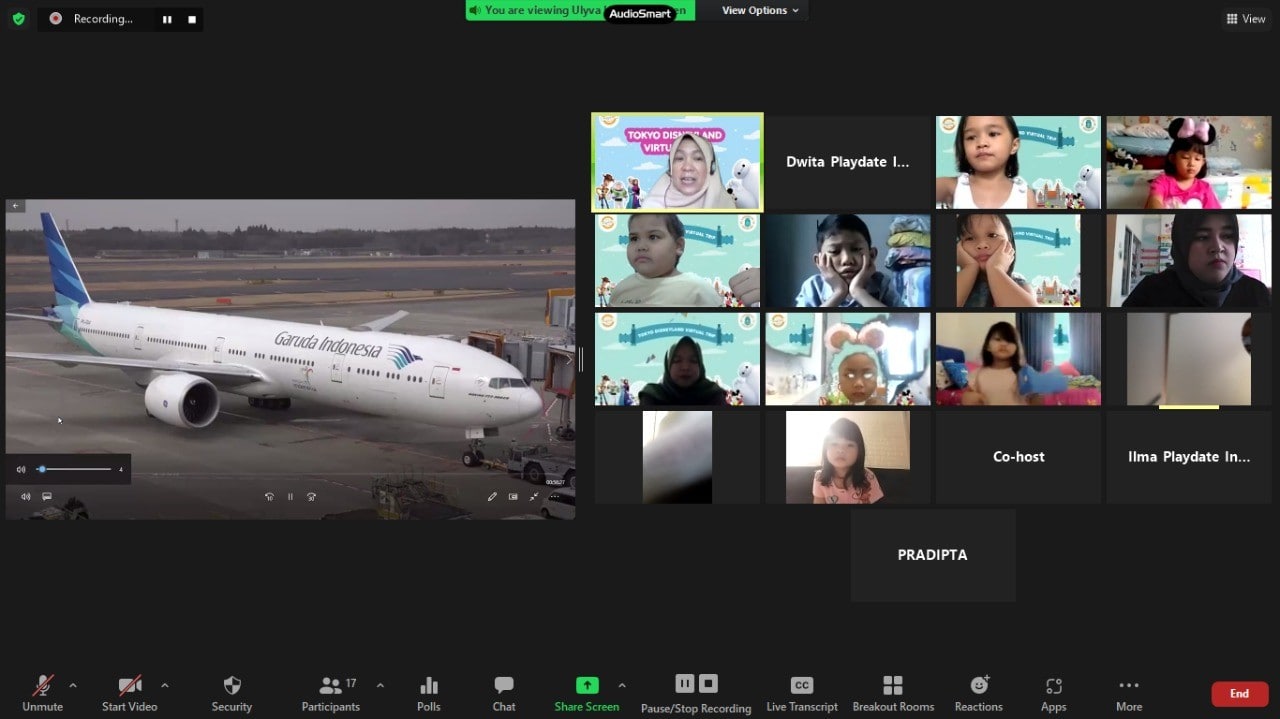Toggle subtitles icon in the video player
Screen dimensions: 1280x719
click(46, 496)
